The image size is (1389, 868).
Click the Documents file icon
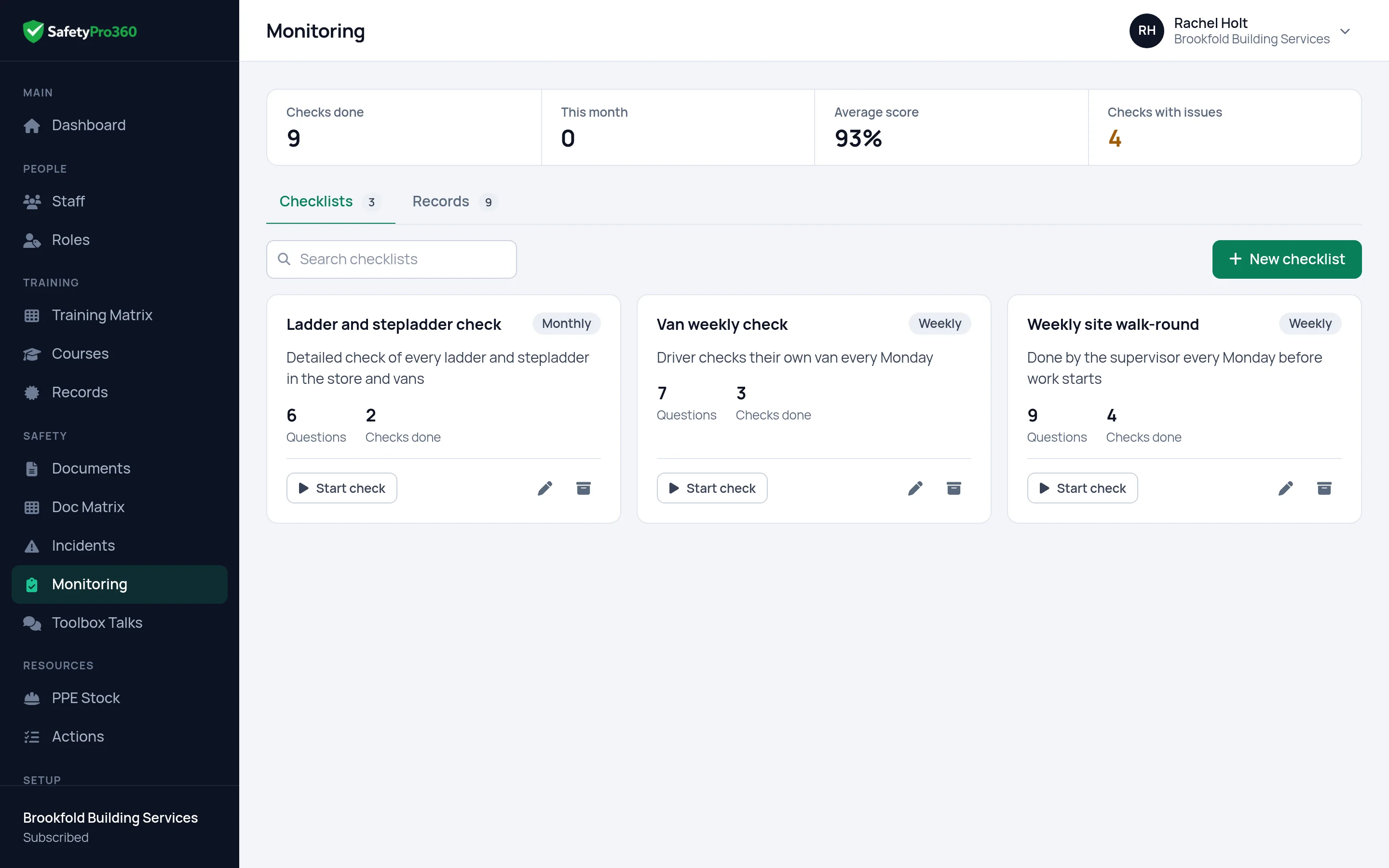[31, 469]
